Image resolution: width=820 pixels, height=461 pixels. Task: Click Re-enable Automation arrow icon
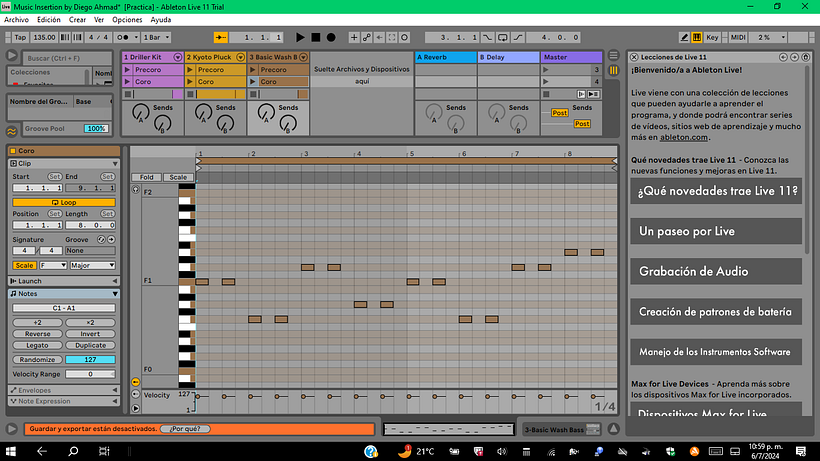[x=379, y=38]
